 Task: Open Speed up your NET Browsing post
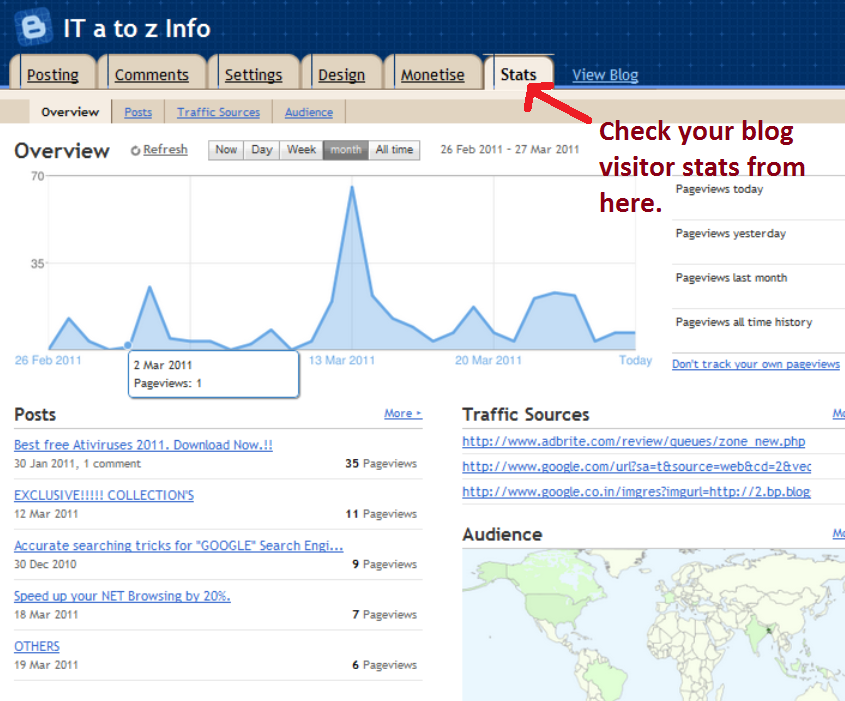coord(122,596)
